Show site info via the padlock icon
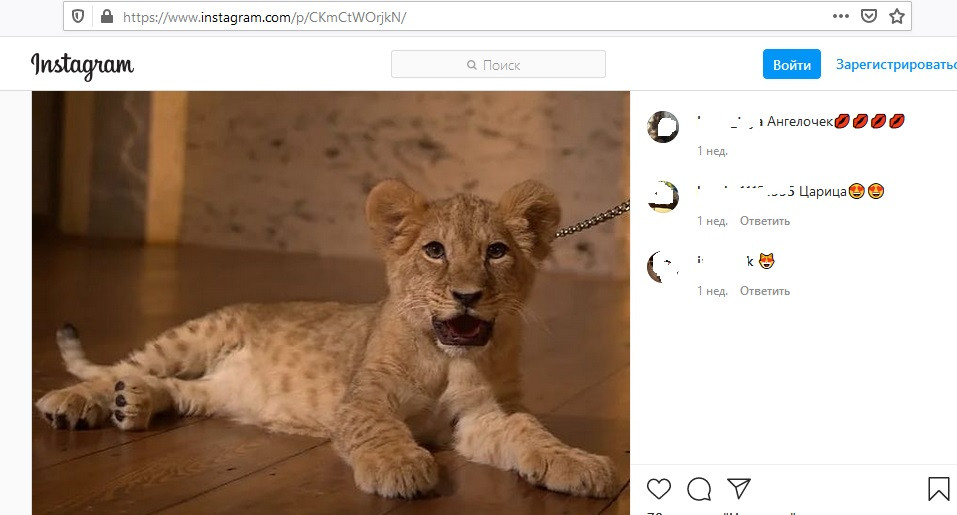Viewport: 957px width, 515px height. (106, 17)
